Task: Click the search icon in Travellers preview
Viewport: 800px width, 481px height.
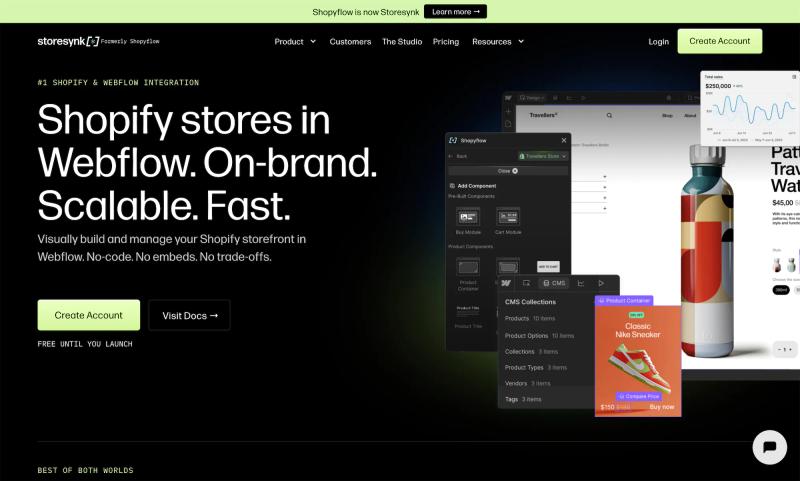Action: coord(609,116)
